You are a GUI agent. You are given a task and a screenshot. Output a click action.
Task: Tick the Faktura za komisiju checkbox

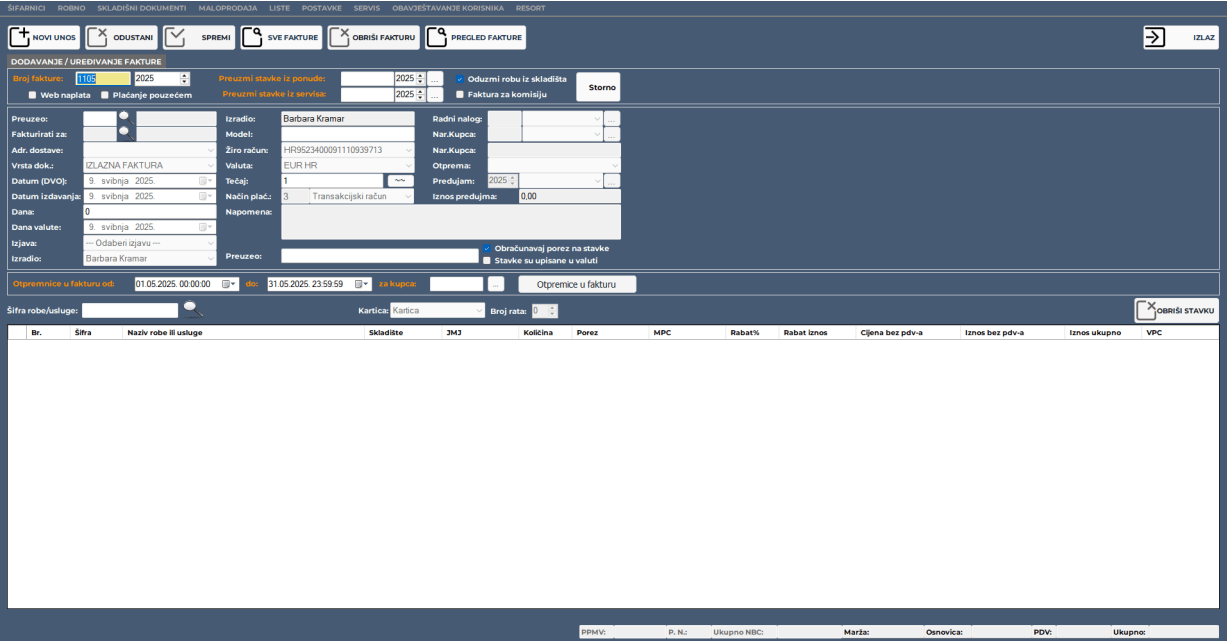coord(460,95)
